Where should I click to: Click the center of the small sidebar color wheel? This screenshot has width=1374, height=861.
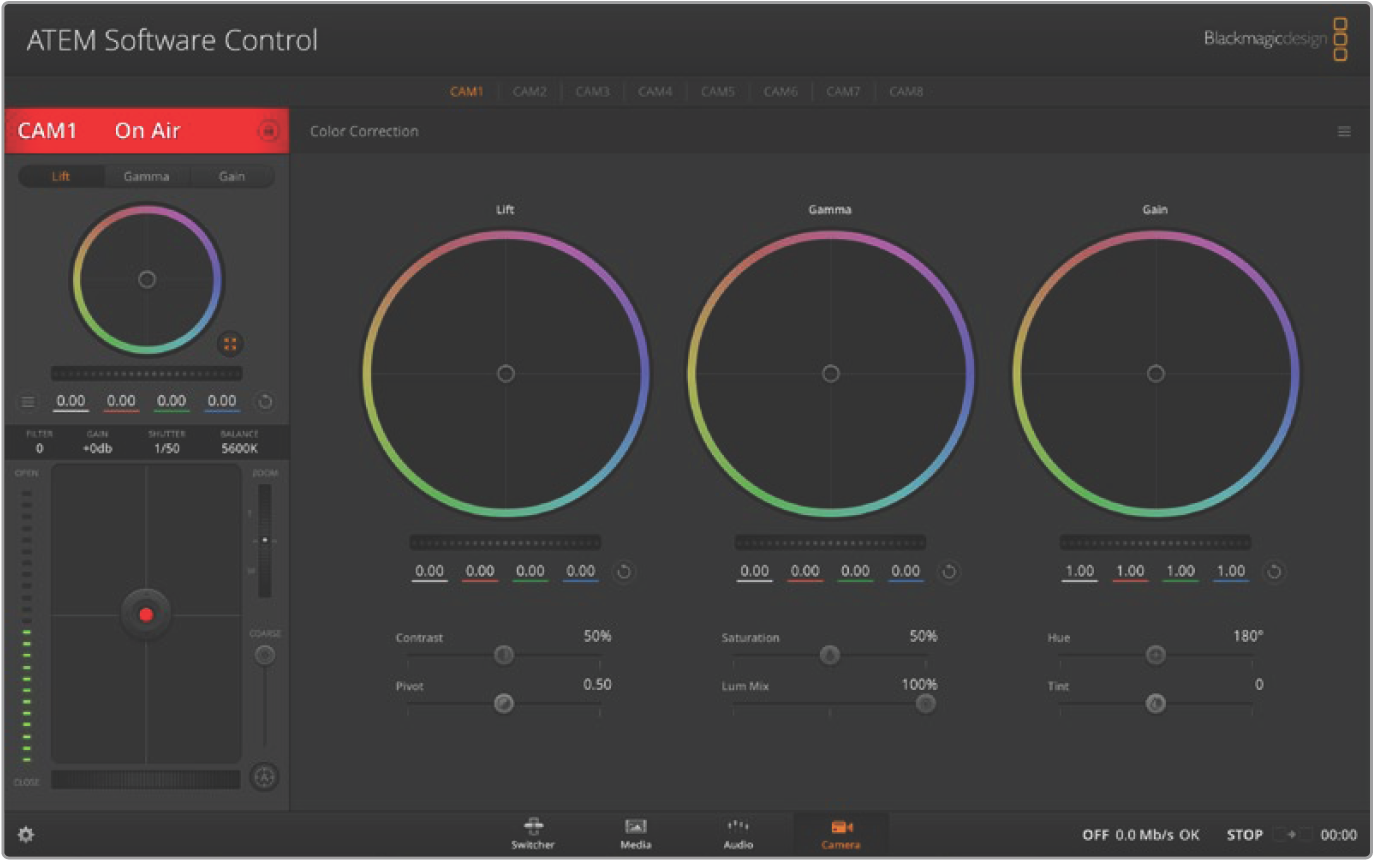[147, 280]
